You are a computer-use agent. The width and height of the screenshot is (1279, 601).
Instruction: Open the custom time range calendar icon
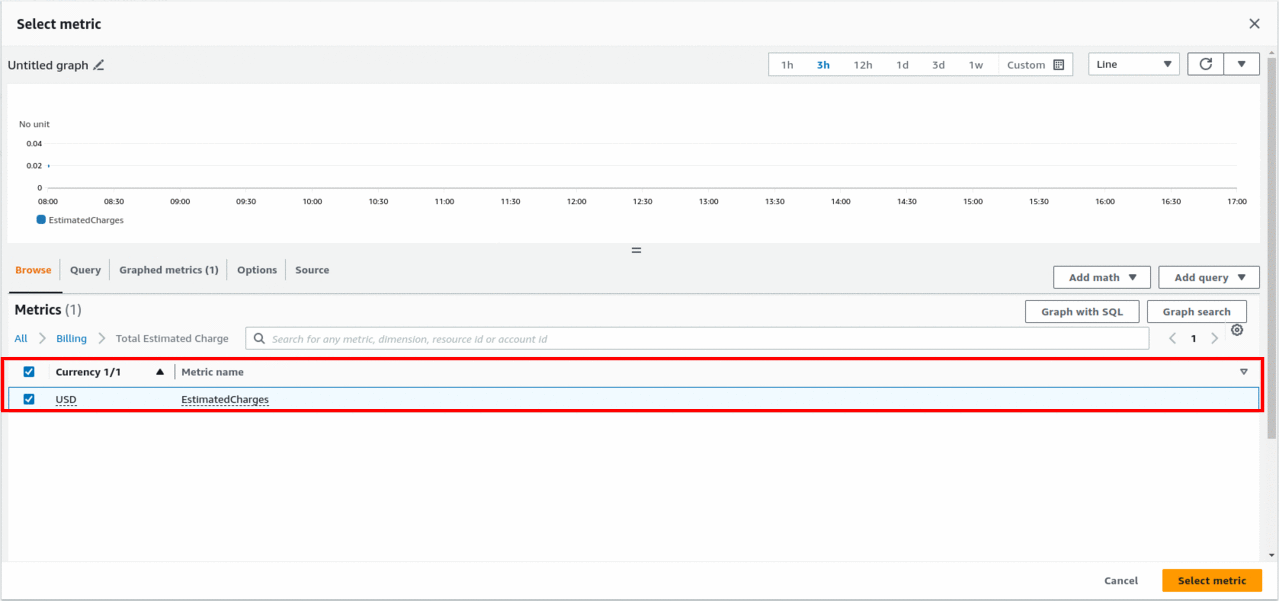click(1059, 65)
